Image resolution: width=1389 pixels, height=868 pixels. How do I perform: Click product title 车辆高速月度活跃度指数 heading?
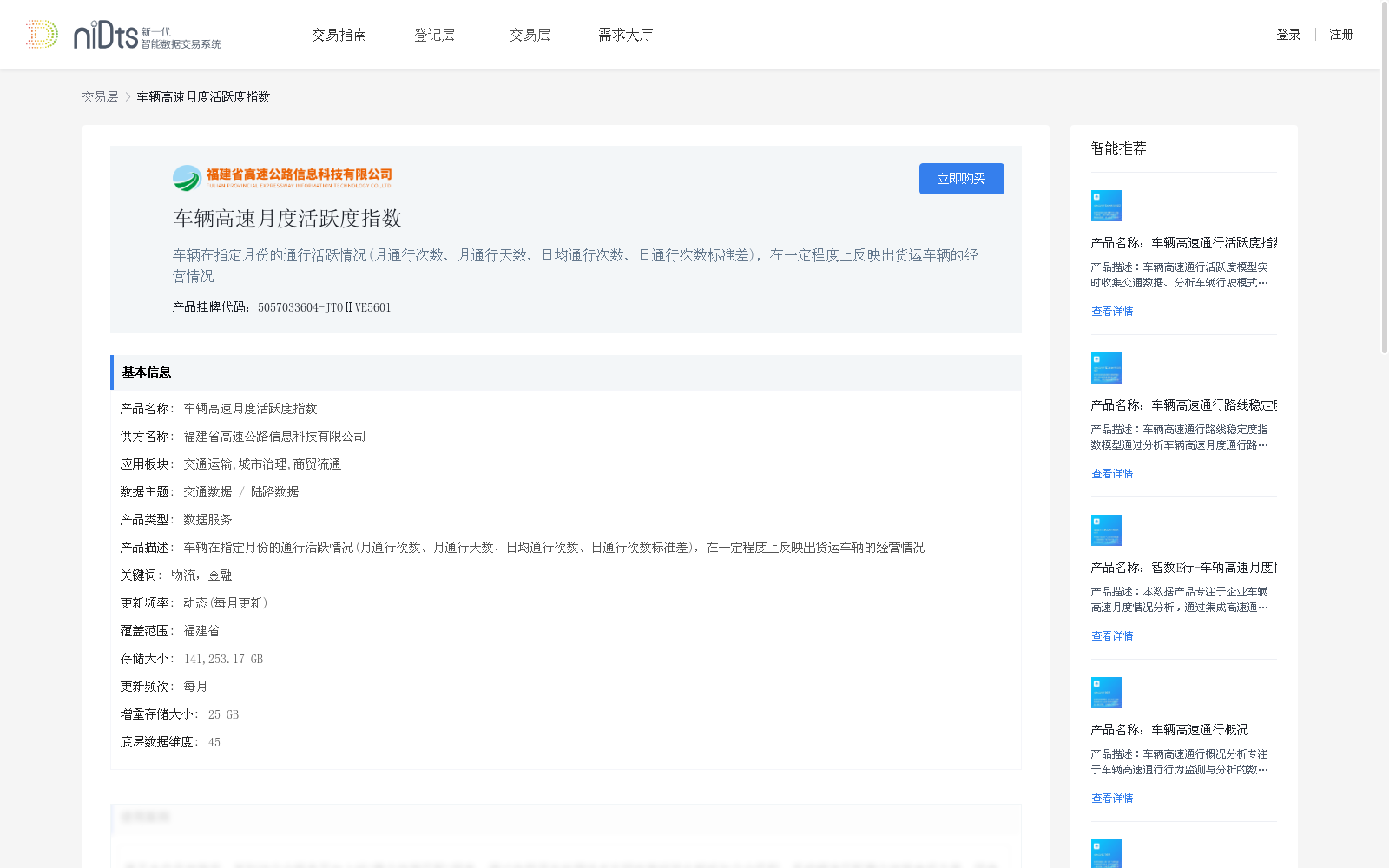pyautogui.click(x=287, y=219)
